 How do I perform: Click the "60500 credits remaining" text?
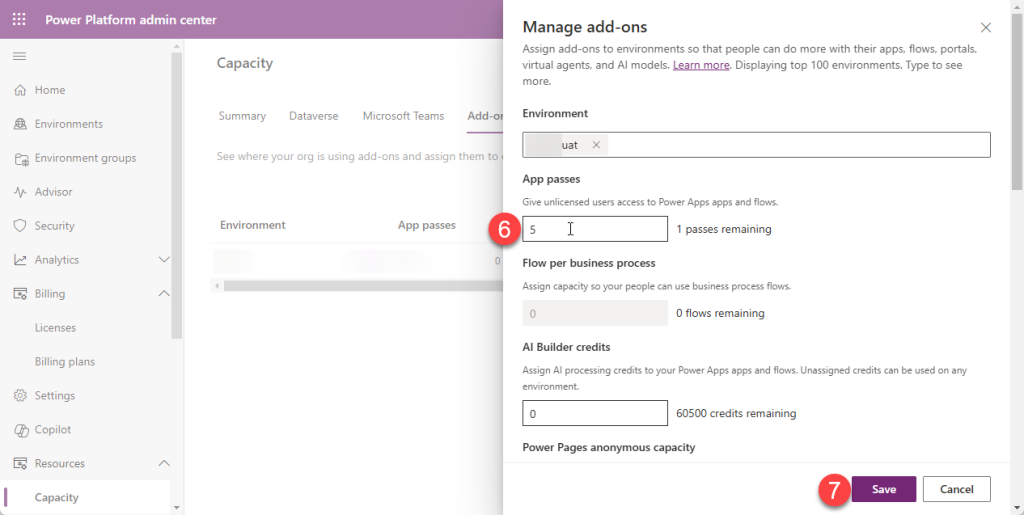pyautogui.click(x=736, y=413)
